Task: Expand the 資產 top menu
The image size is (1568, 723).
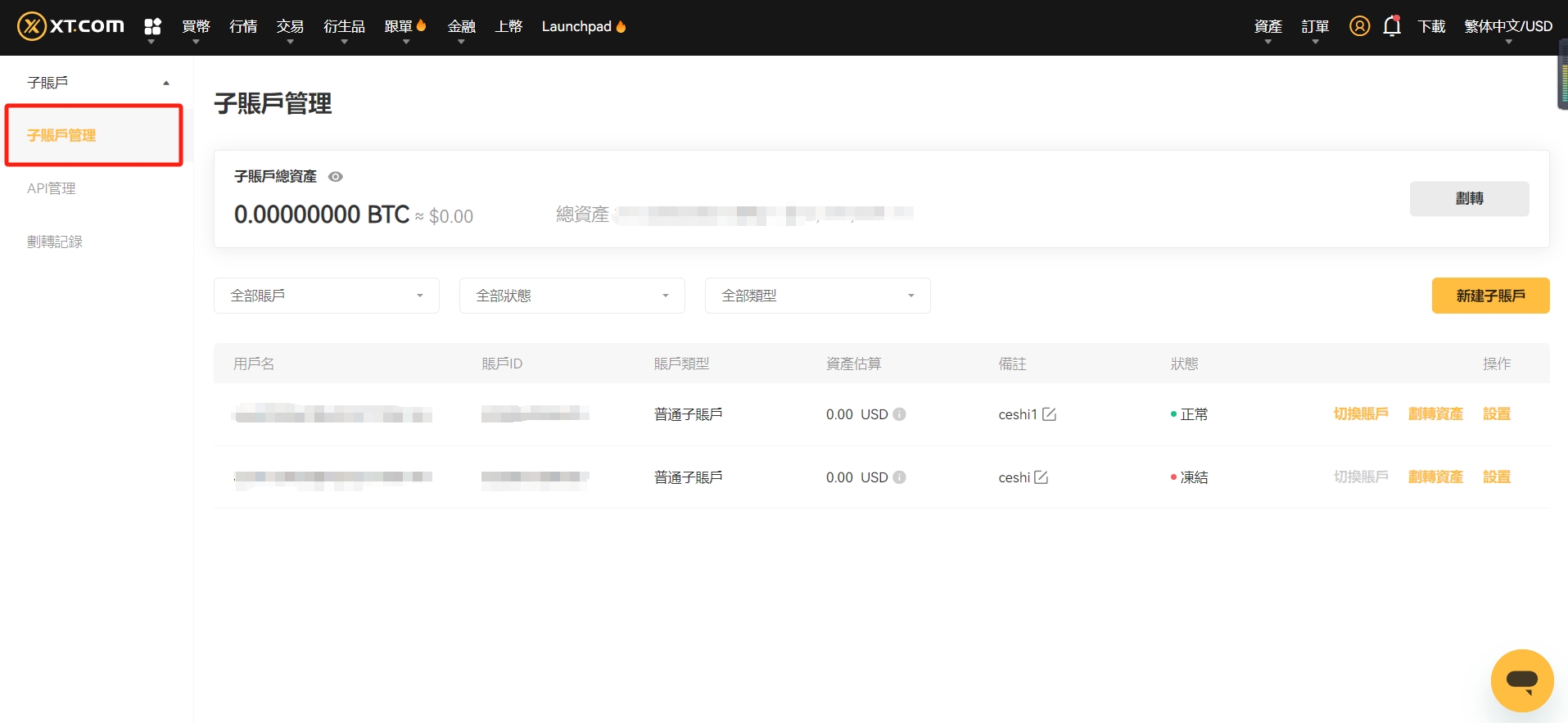Action: click(1268, 26)
